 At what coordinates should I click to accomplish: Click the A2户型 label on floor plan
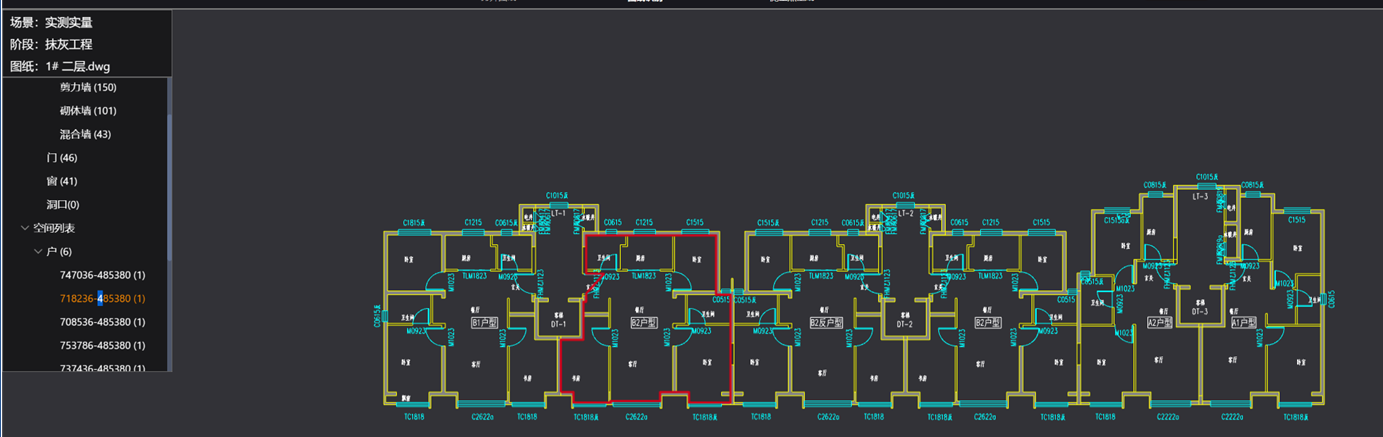coord(1160,323)
